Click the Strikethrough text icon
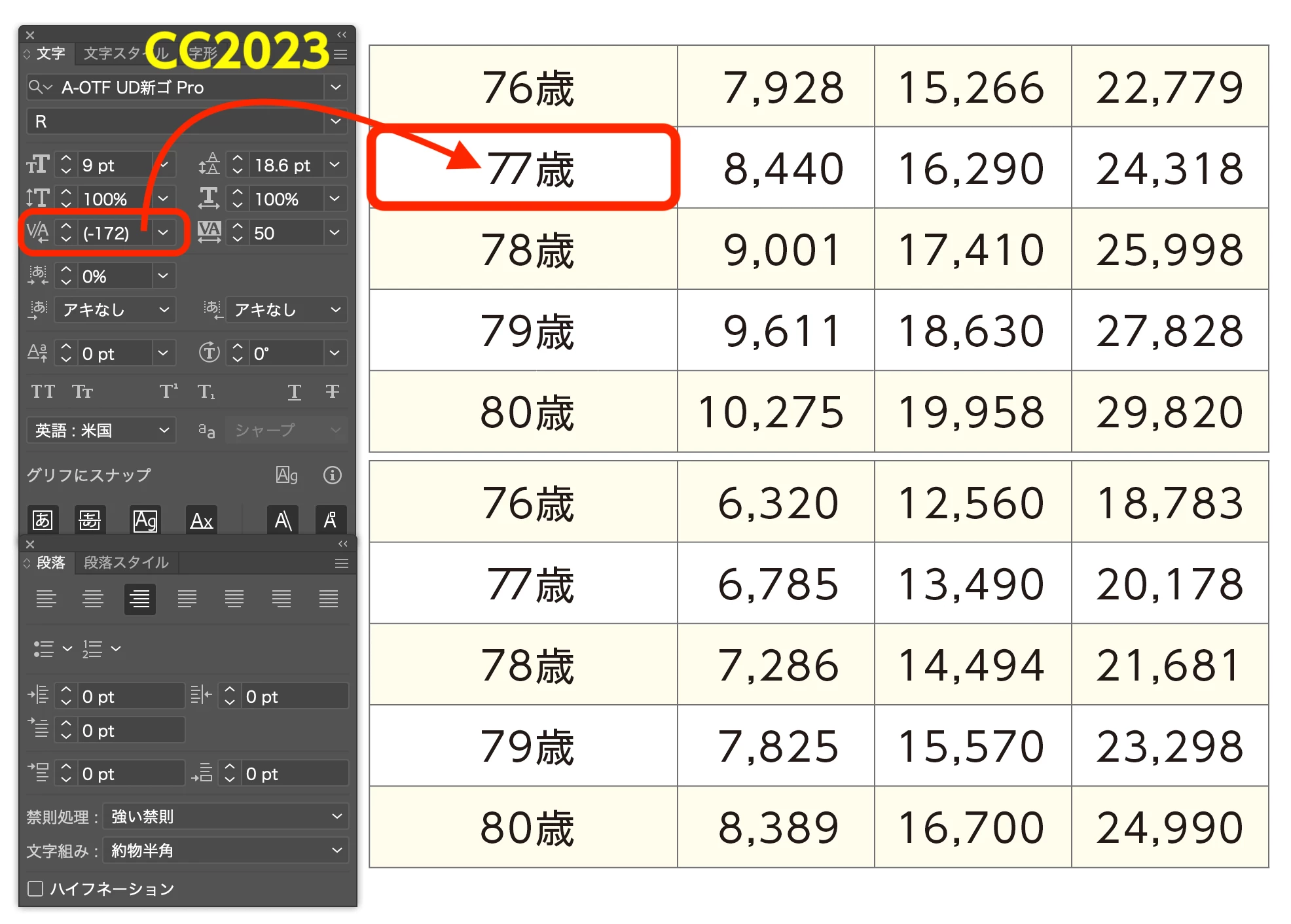This screenshot has width=1291, height=924. pyautogui.click(x=332, y=391)
